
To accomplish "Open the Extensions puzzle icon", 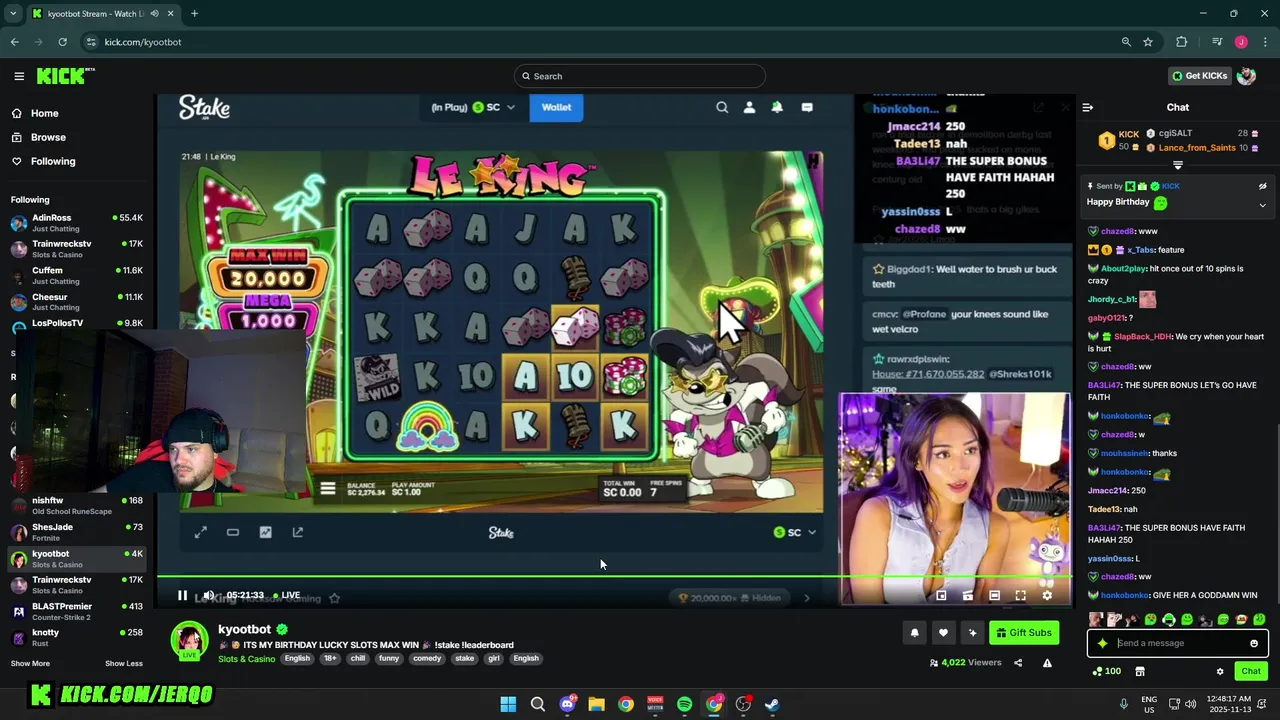I will 1182,42.
